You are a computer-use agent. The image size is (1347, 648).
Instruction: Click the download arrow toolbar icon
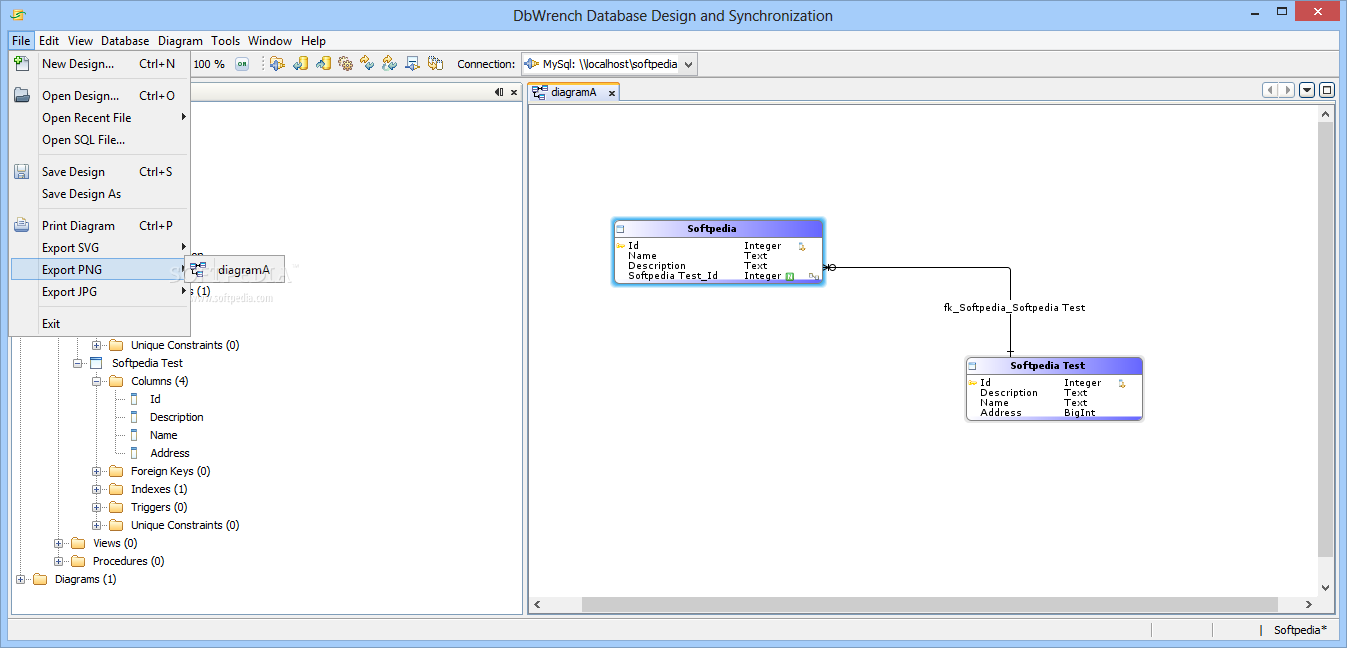[412, 64]
